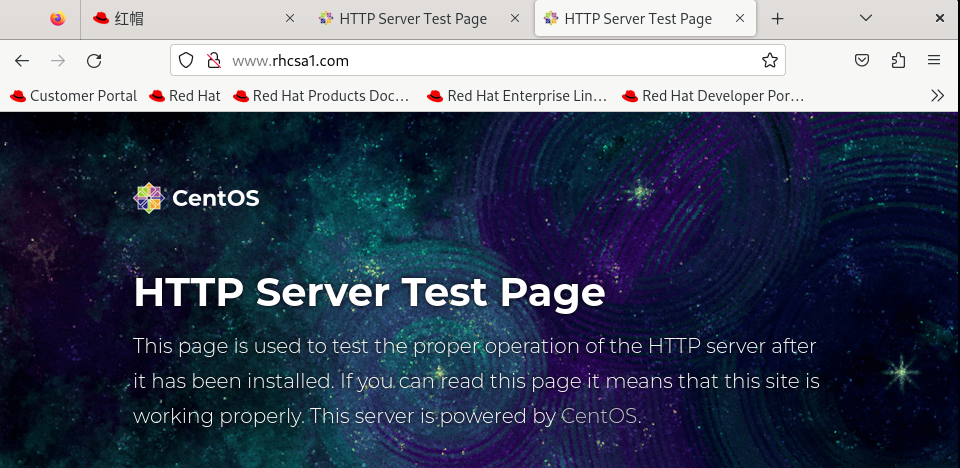Screen dimensions: 960x468
Task: View insecure connection padlock info
Action: [214, 60]
